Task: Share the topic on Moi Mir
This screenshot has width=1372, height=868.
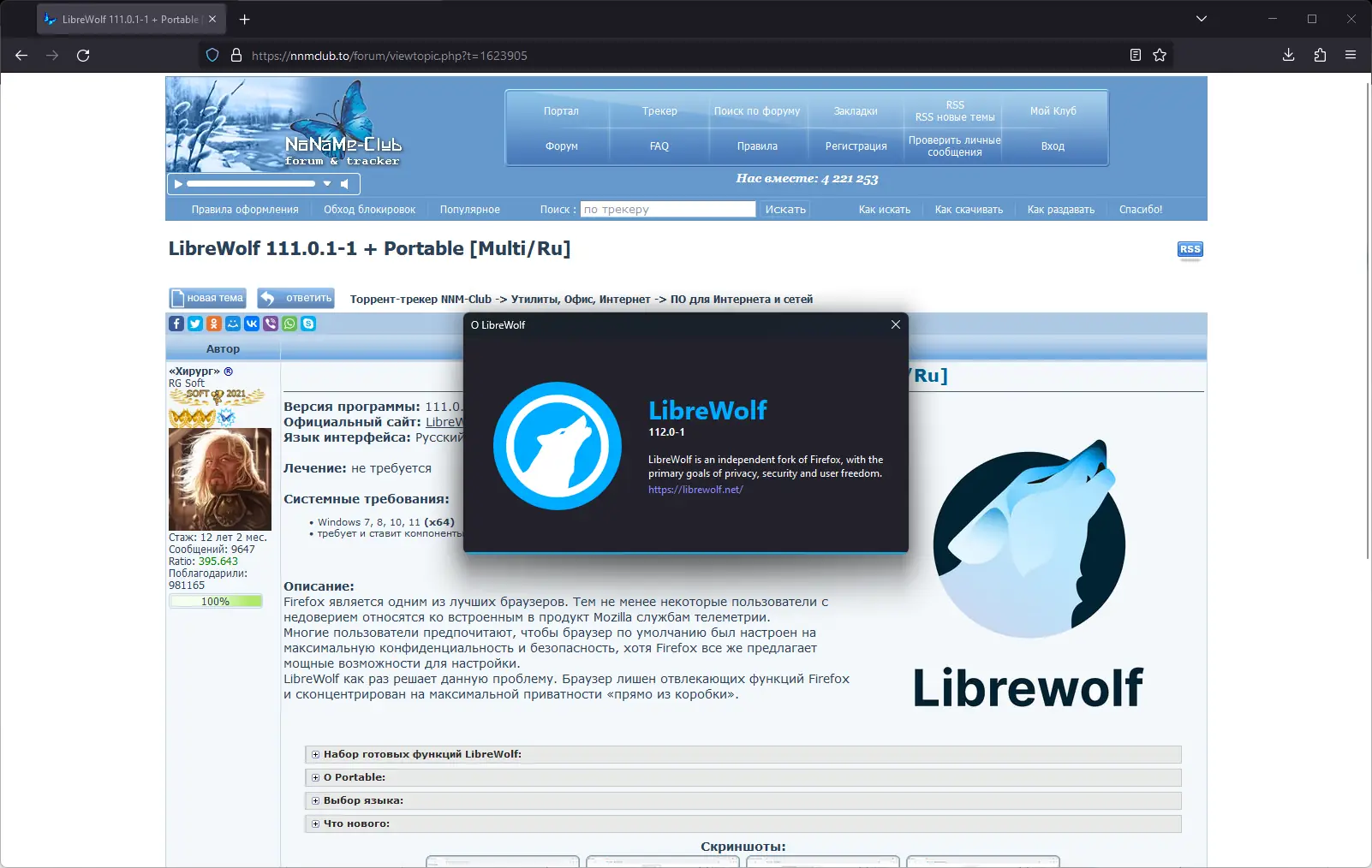Action: [x=233, y=324]
